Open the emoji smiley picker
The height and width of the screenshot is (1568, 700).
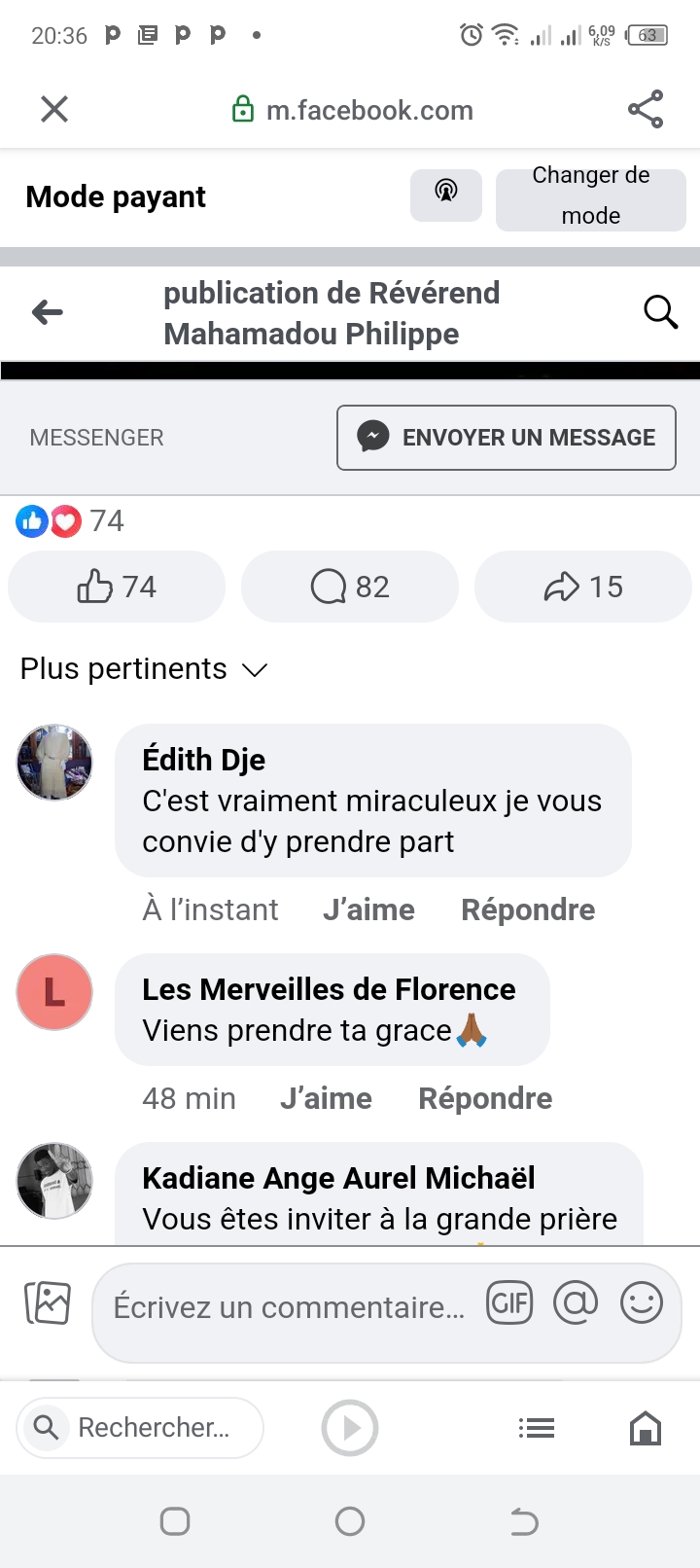642,1303
